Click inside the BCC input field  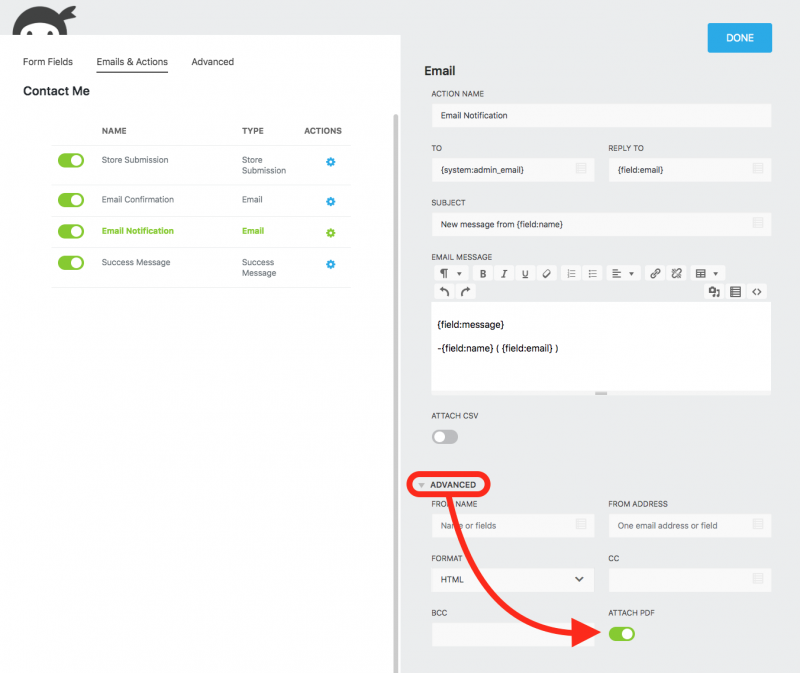[x=512, y=634]
